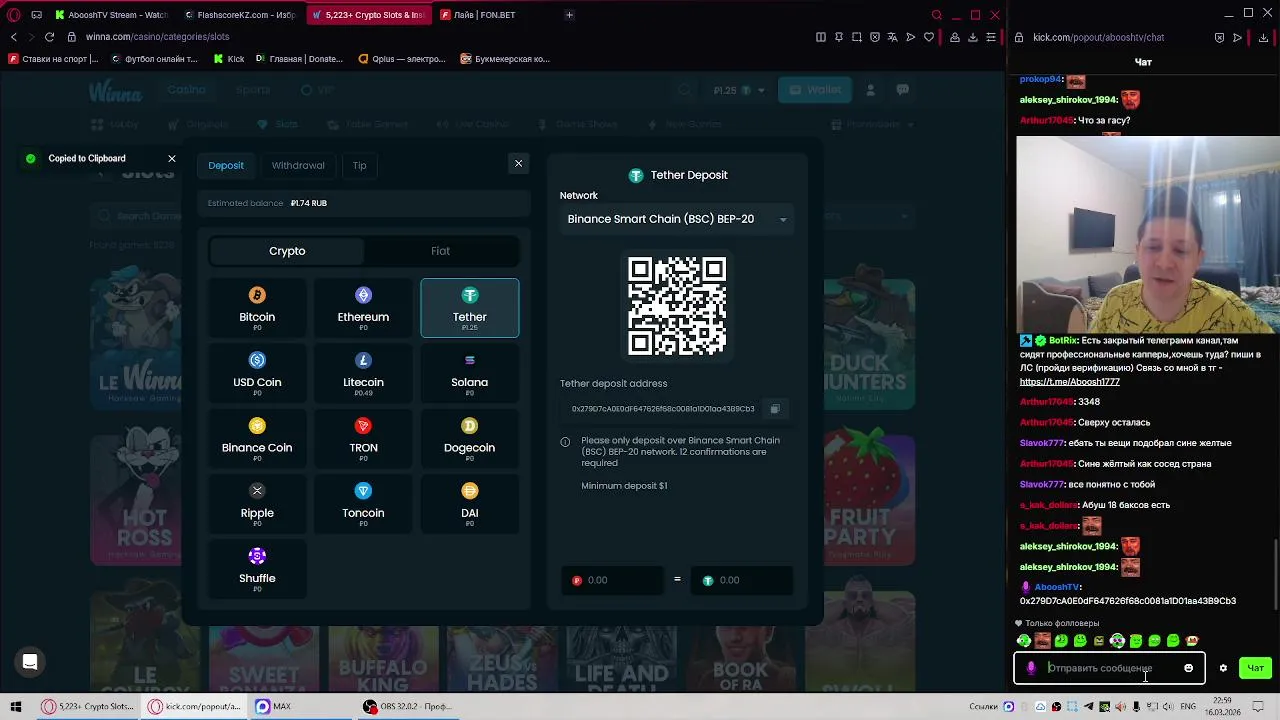1280x720 pixels.
Task: Open Букмекерская ко... bookmark
Action: [505, 59]
